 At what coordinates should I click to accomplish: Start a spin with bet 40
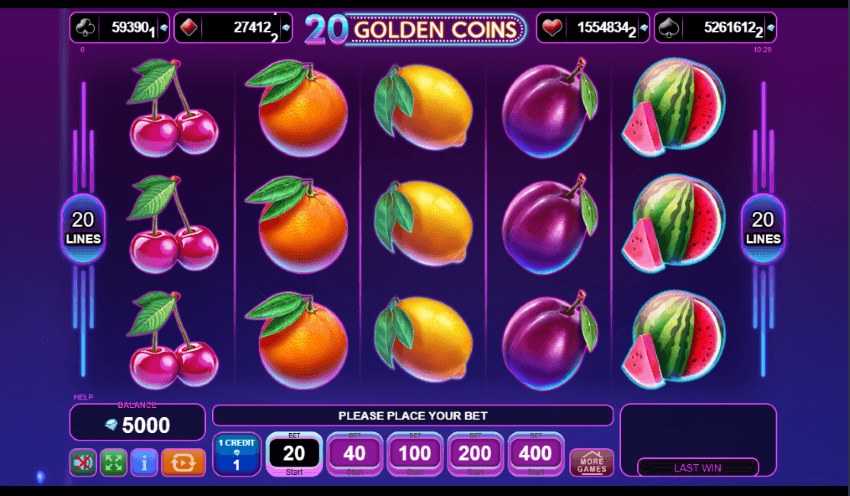(355, 454)
